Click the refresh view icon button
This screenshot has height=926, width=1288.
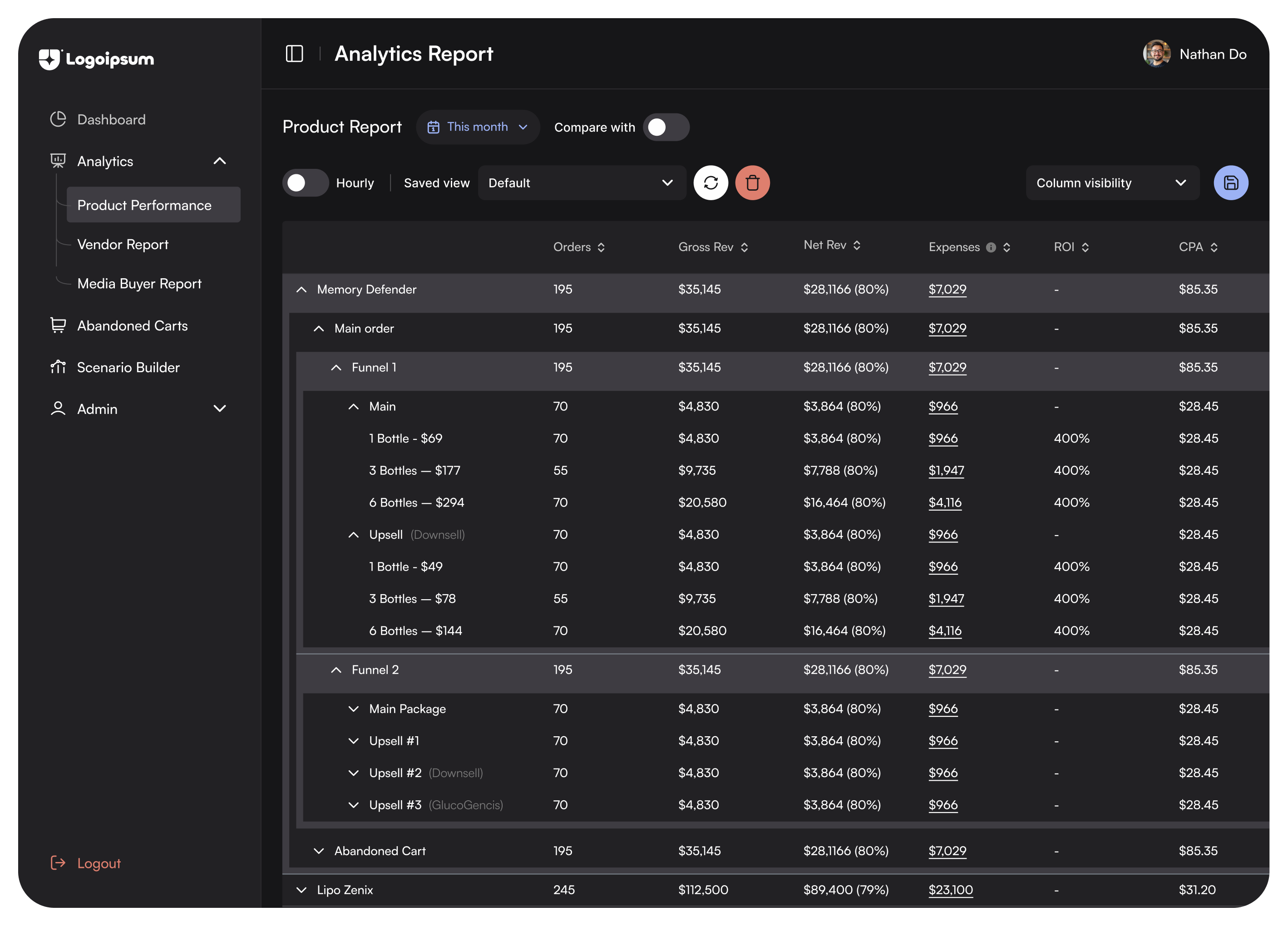711,183
